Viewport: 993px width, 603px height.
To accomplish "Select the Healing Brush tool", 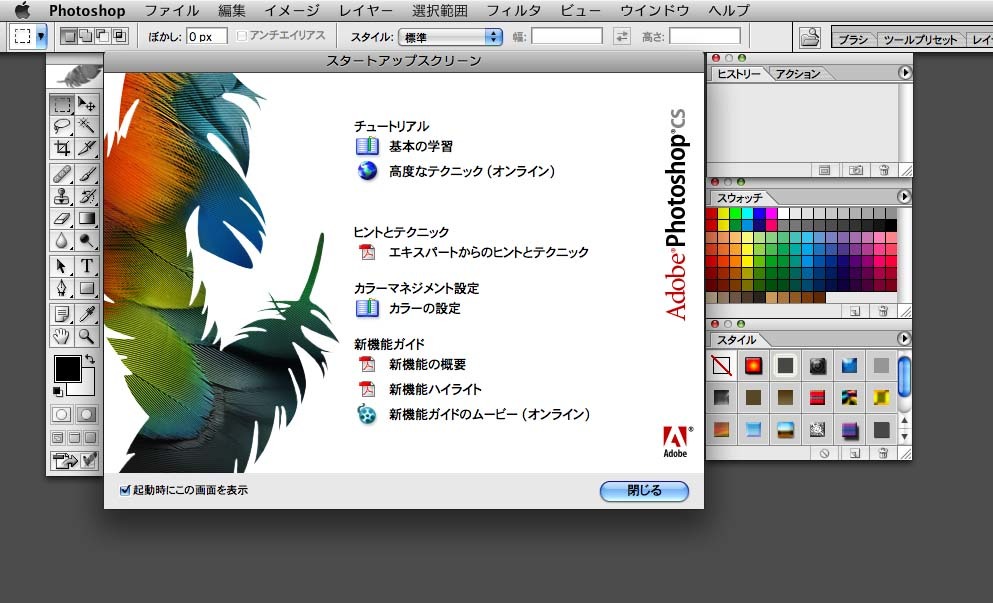I will click(62, 174).
